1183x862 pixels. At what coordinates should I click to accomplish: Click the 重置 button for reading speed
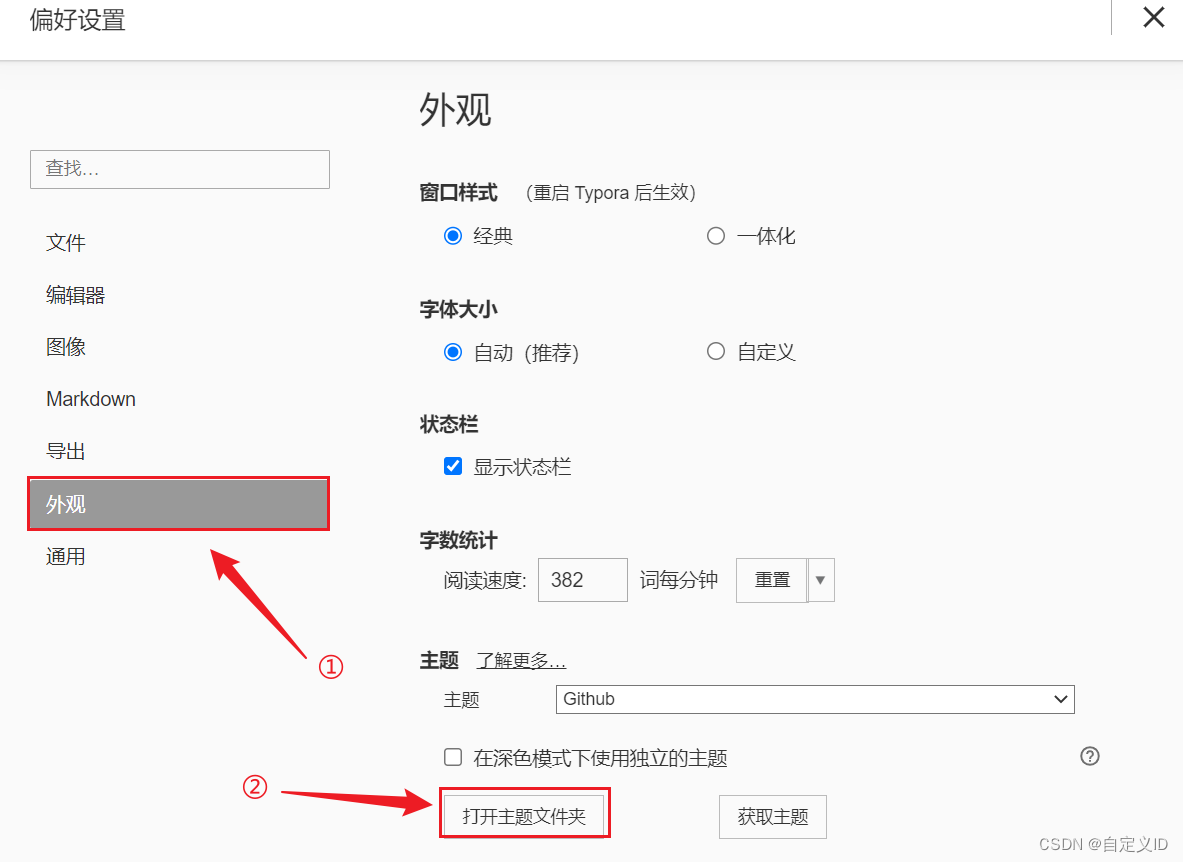click(772, 580)
